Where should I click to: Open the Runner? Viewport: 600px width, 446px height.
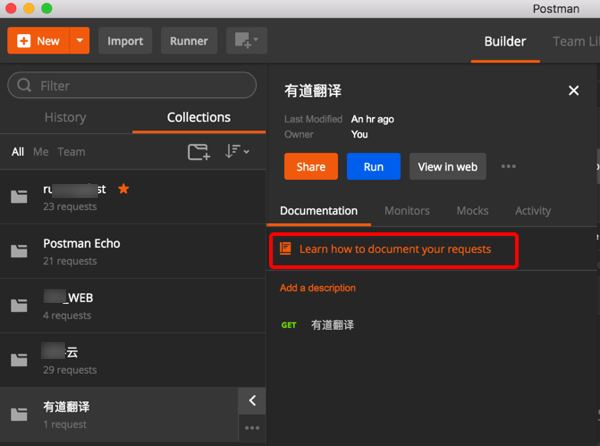pyautogui.click(x=189, y=41)
